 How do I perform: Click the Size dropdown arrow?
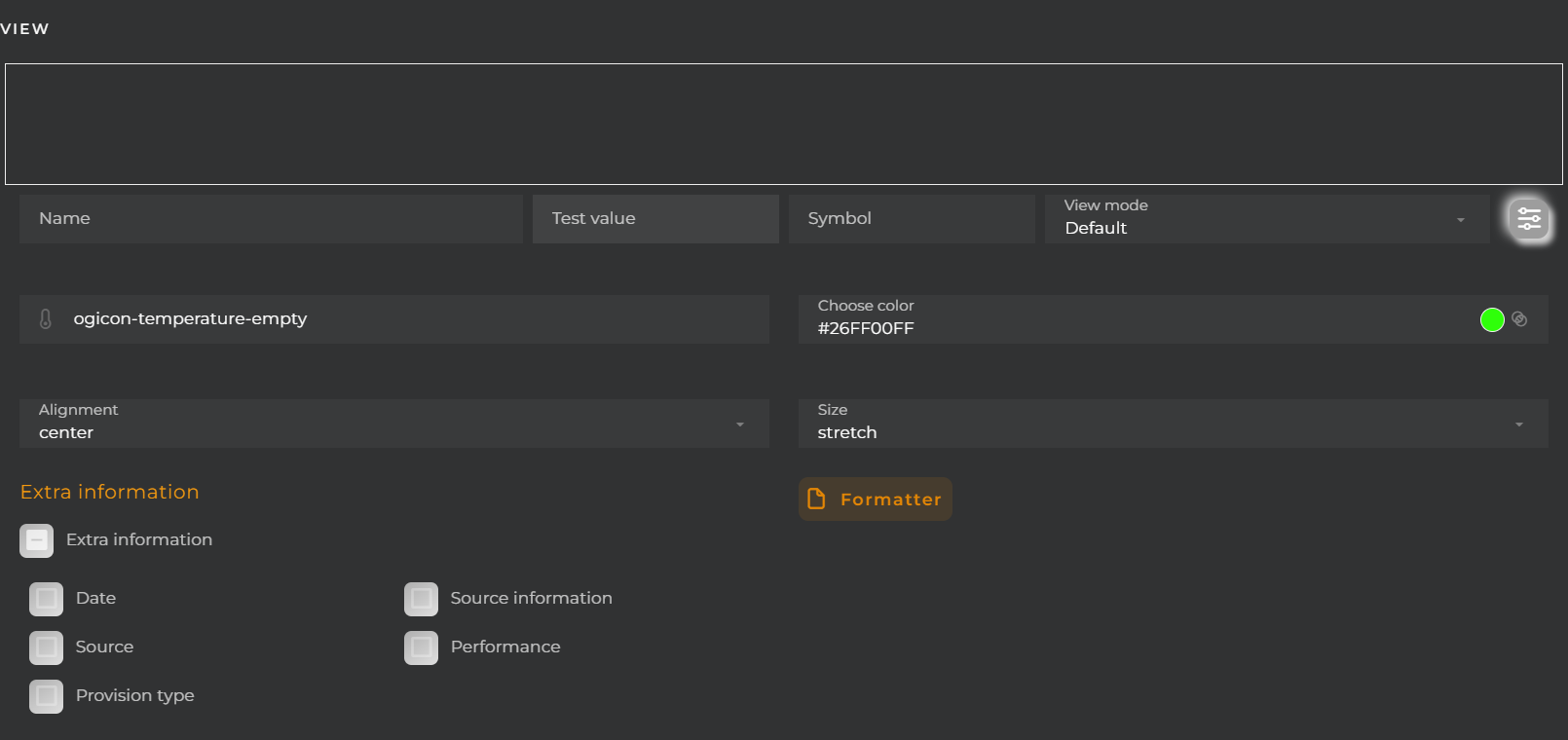pyautogui.click(x=1519, y=425)
